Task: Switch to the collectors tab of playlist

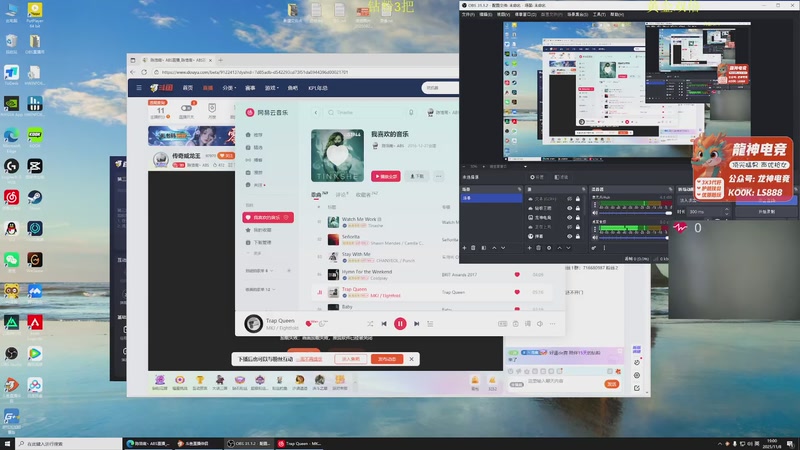Action: point(366,194)
